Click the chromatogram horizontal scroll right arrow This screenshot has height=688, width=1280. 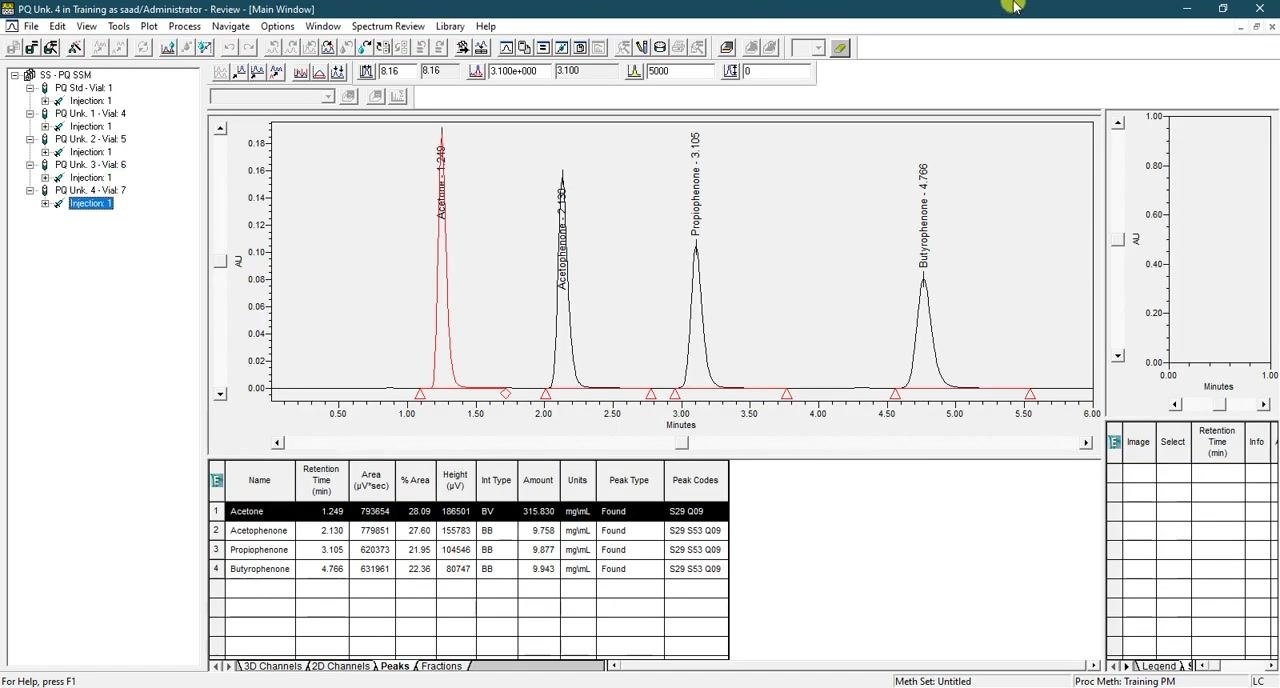click(1086, 443)
